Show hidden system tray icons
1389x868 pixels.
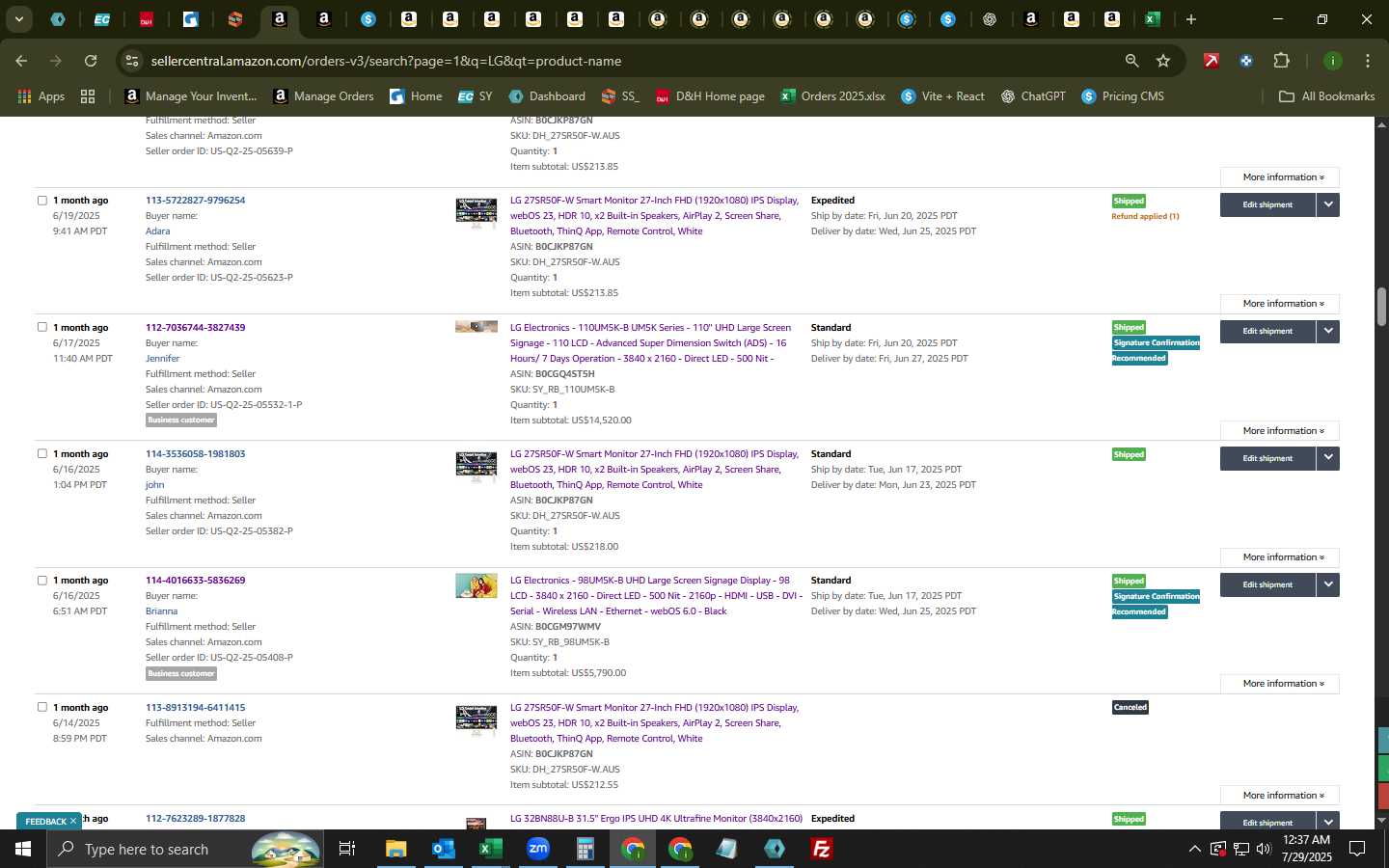(1194, 849)
